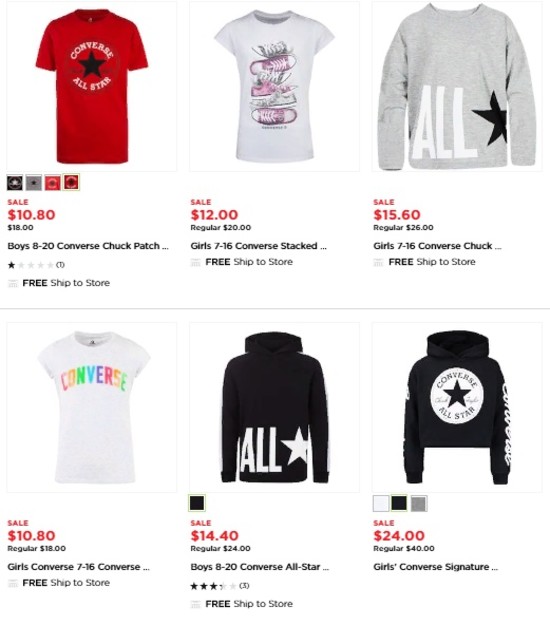
Task: Pick gray swatch for Girls' Converse Signature hoodie
Action: point(419,503)
